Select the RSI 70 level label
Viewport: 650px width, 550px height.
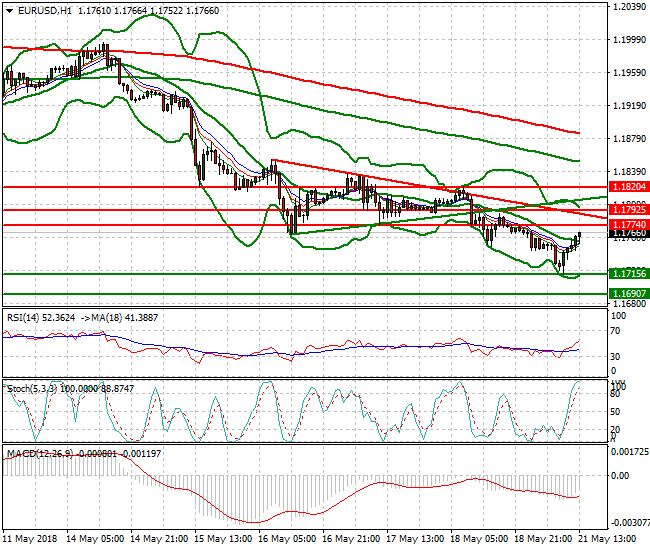[617, 331]
